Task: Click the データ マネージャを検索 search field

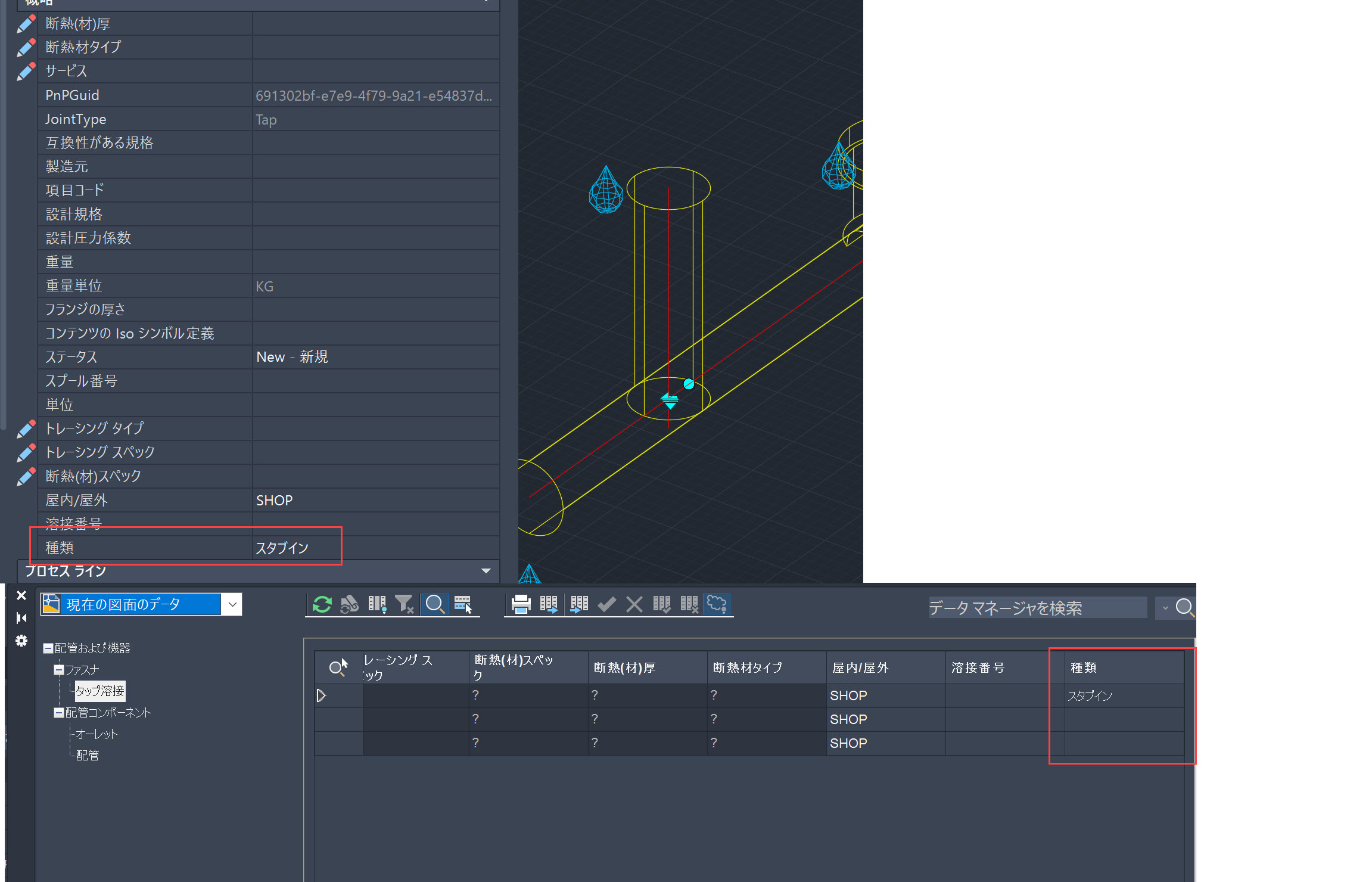Action: pyautogui.click(x=1037, y=608)
